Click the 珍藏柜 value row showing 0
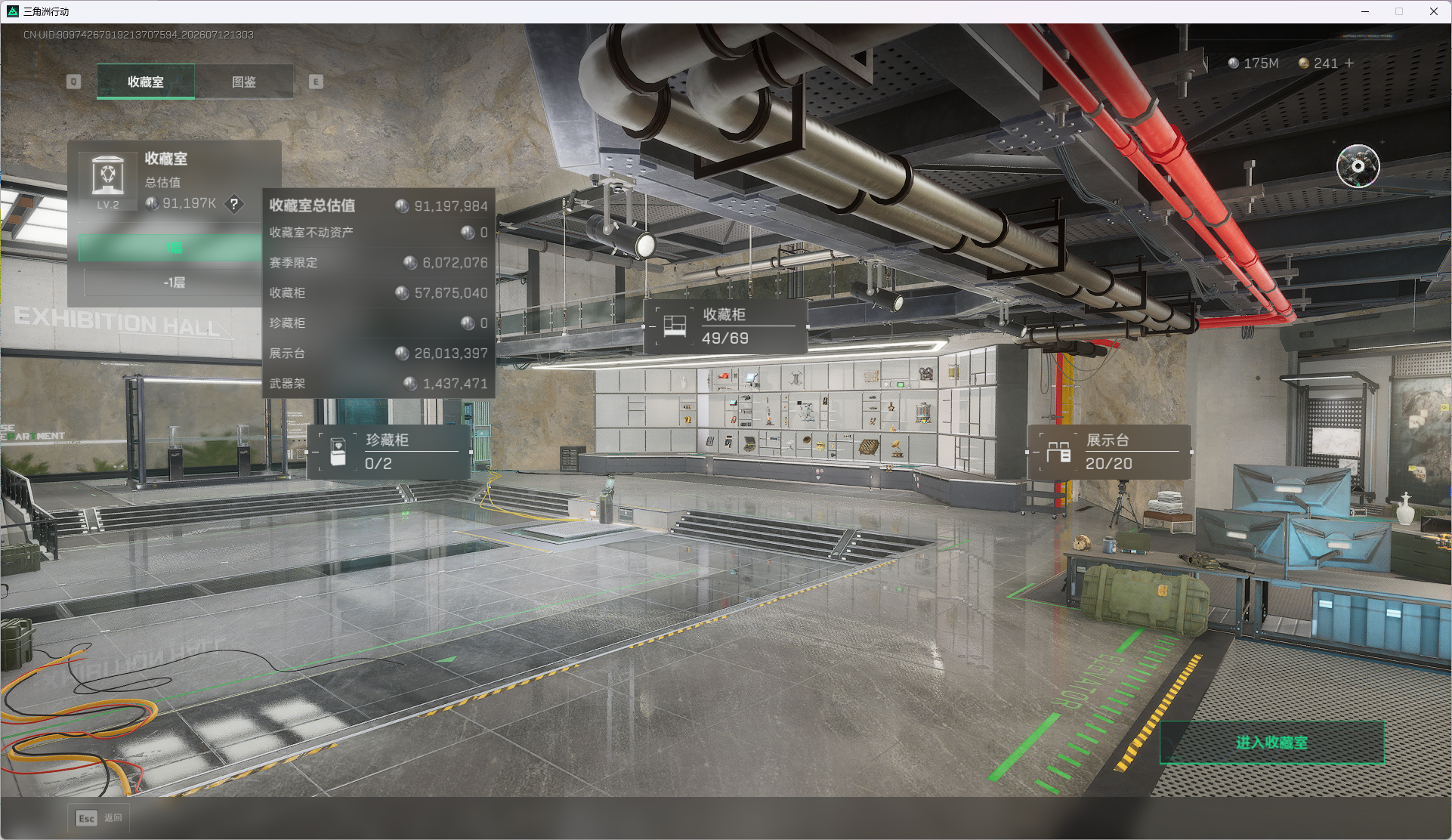1452x840 pixels. tap(378, 323)
